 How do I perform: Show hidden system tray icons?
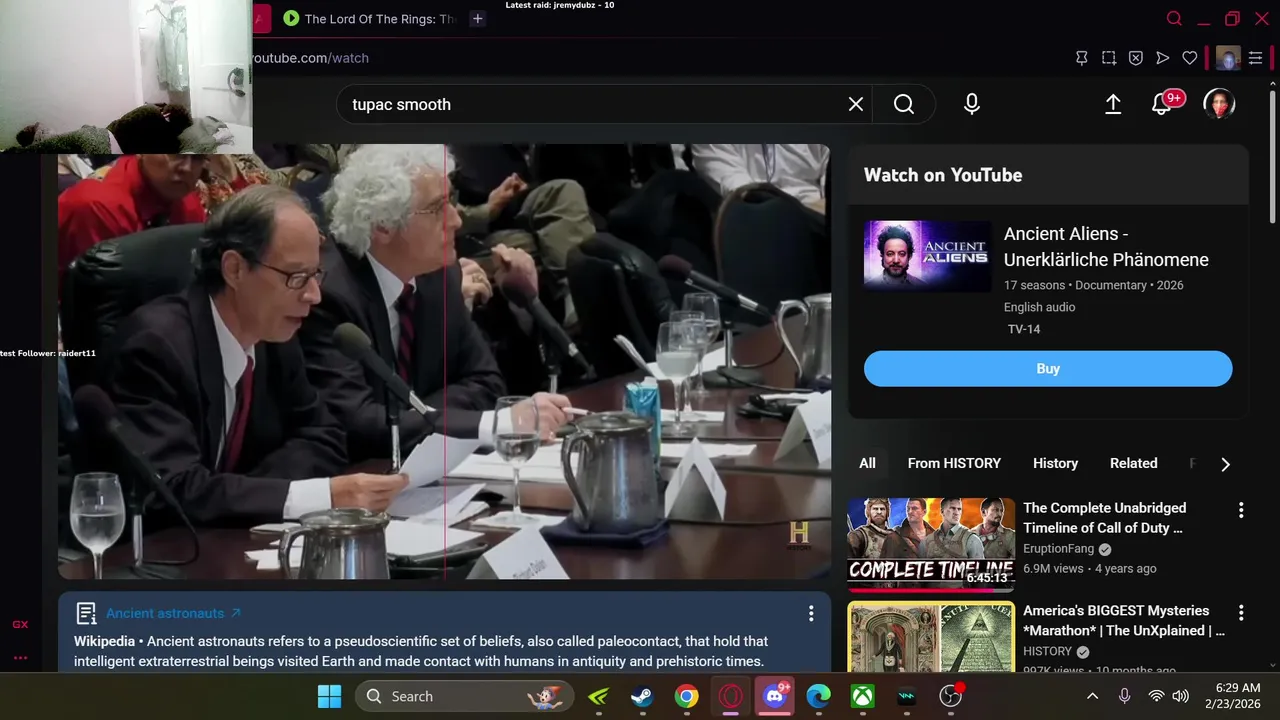click(x=1092, y=696)
